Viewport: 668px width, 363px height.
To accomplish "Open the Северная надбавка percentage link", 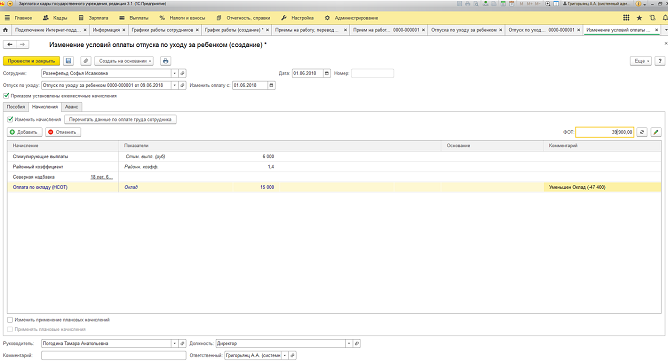I will (101, 177).
